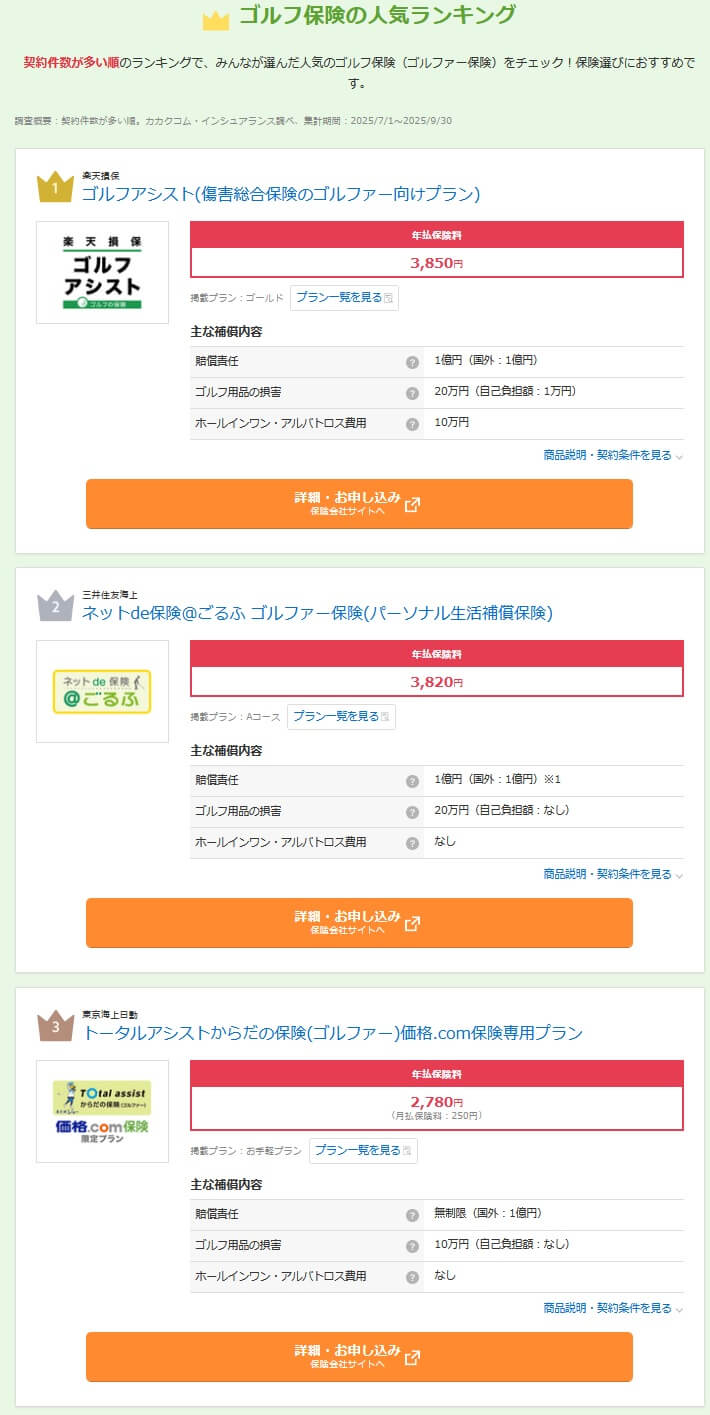The width and height of the screenshot is (710, 1415).
Task: Click the 楽天損保 ゴルフアシスト logo thumbnail
Action: [103, 272]
